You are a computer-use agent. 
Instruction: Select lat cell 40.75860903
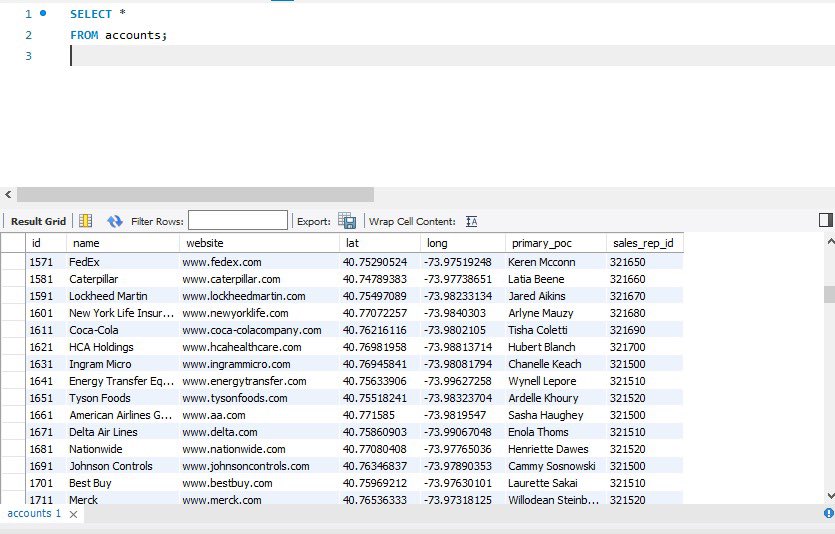click(x=380, y=432)
